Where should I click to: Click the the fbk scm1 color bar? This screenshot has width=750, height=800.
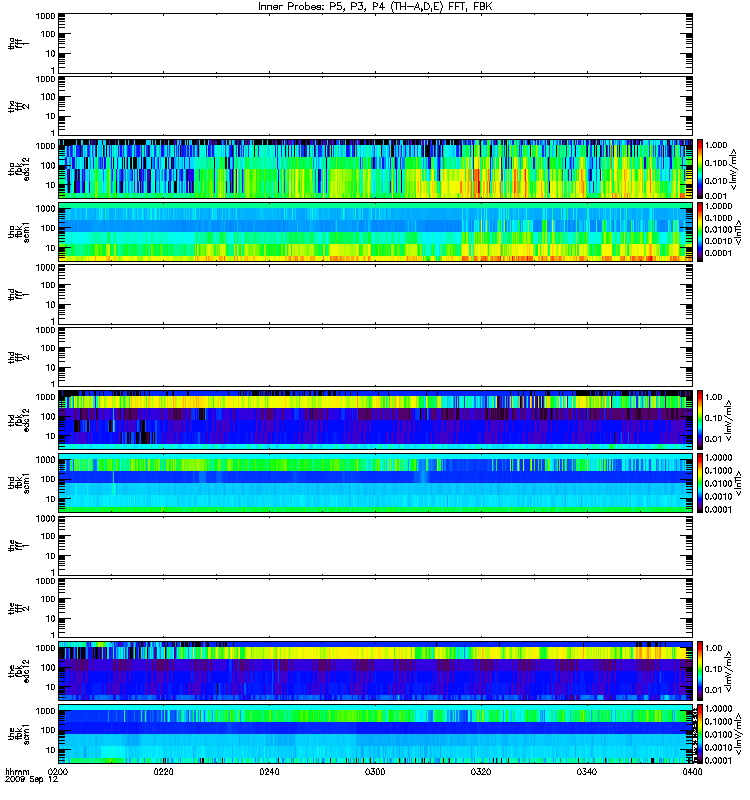(700, 734)
